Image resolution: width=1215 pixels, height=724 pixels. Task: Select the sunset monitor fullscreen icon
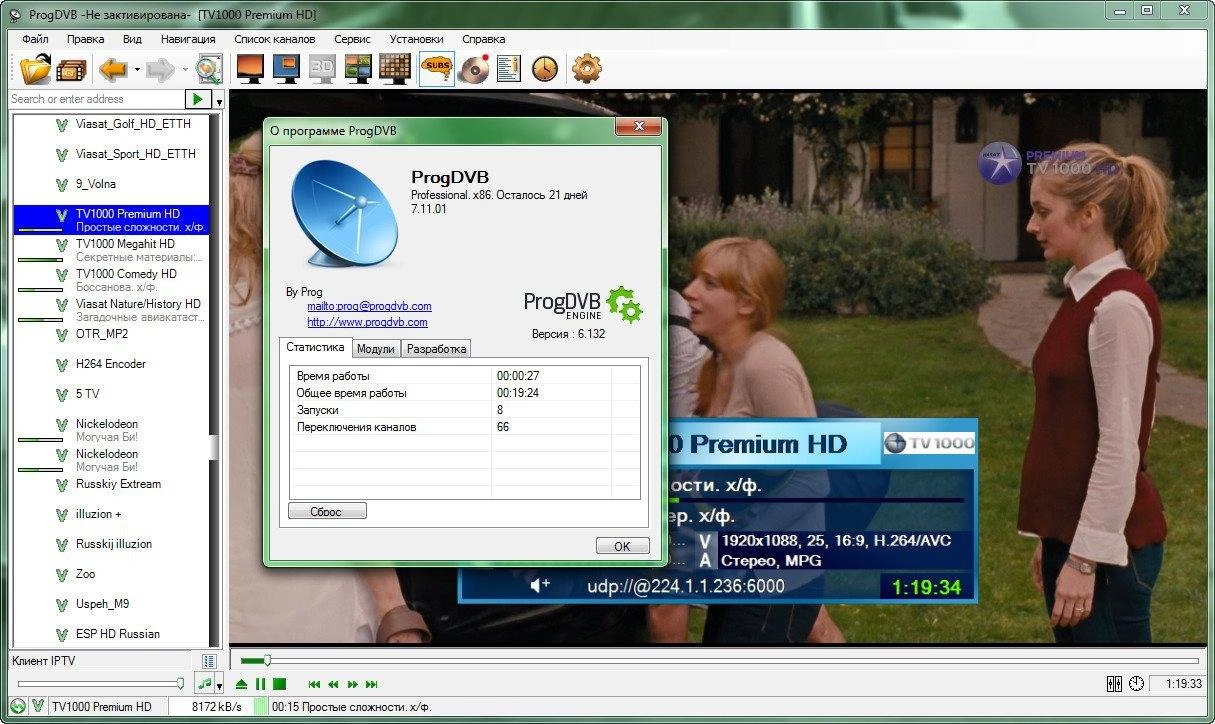click(250, 69)
